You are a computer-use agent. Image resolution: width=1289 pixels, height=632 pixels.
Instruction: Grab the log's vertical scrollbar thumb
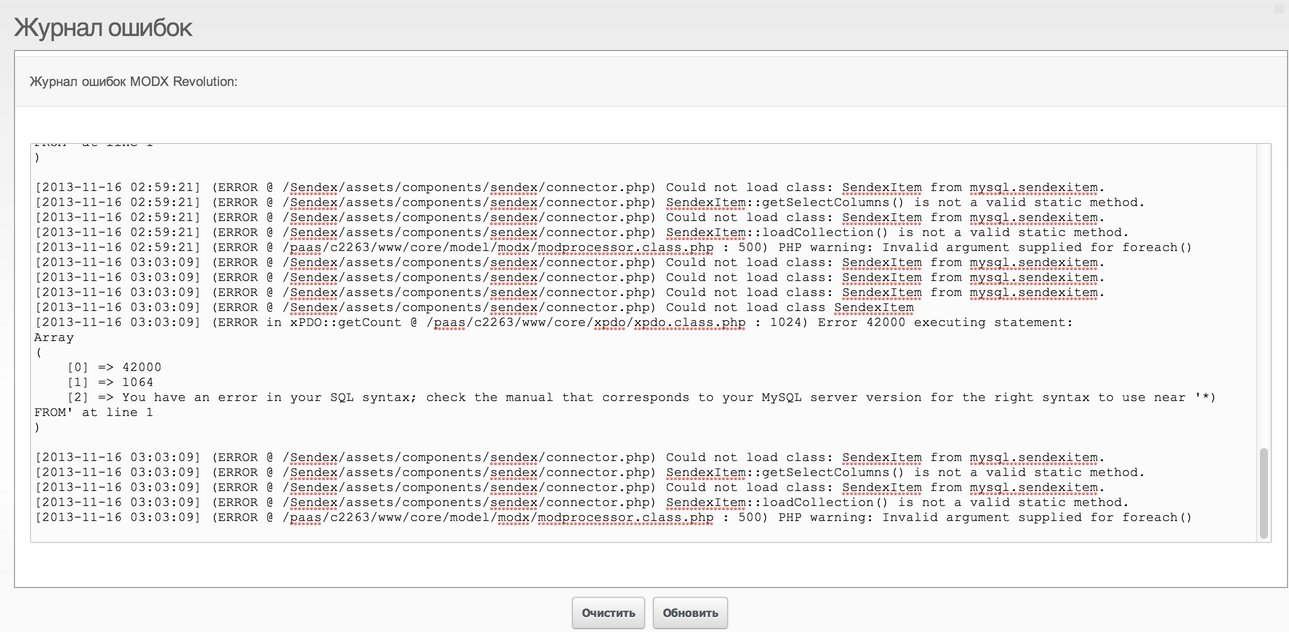[1264, 493]
